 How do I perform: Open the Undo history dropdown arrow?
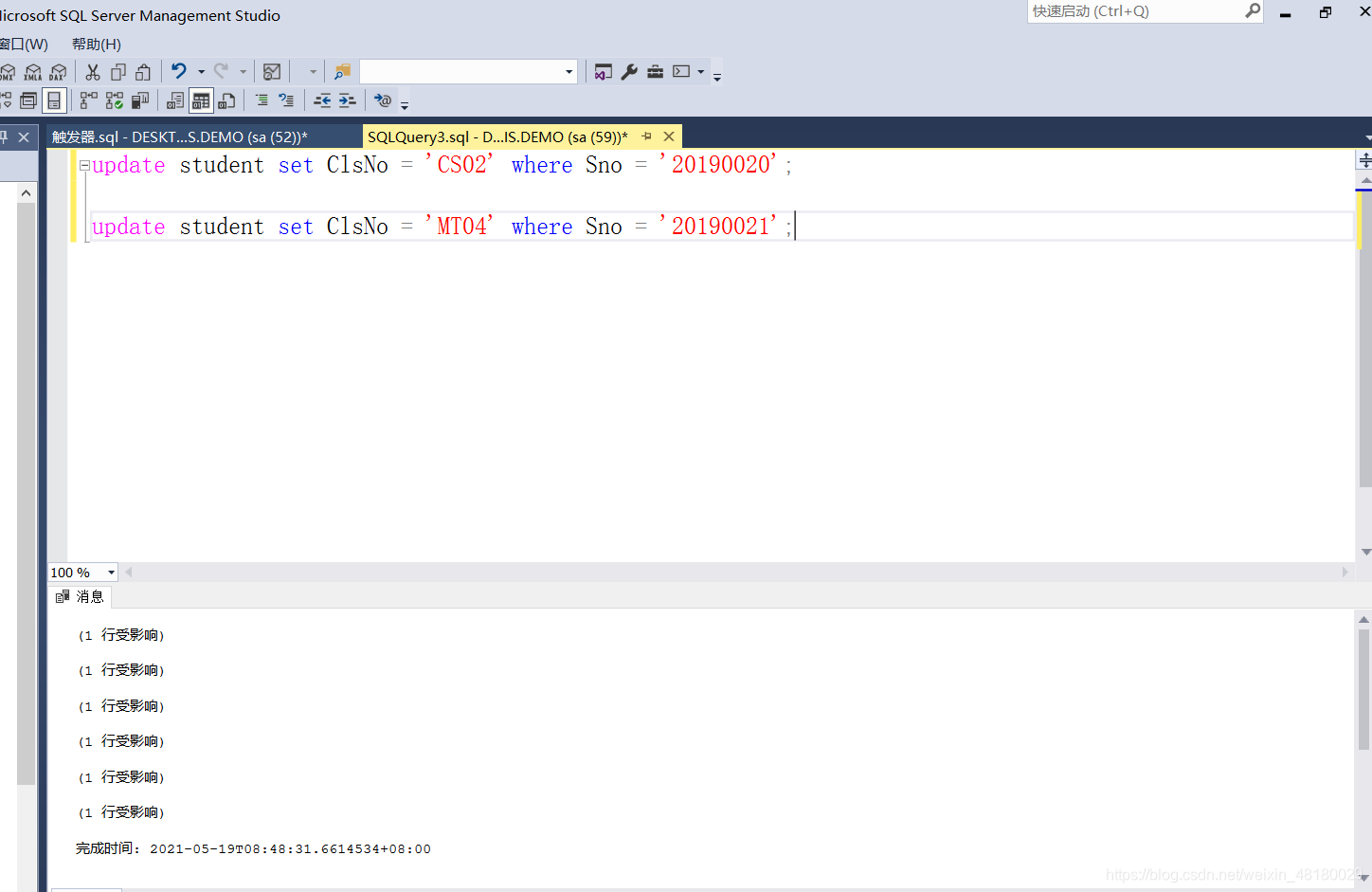click(201, 72)
